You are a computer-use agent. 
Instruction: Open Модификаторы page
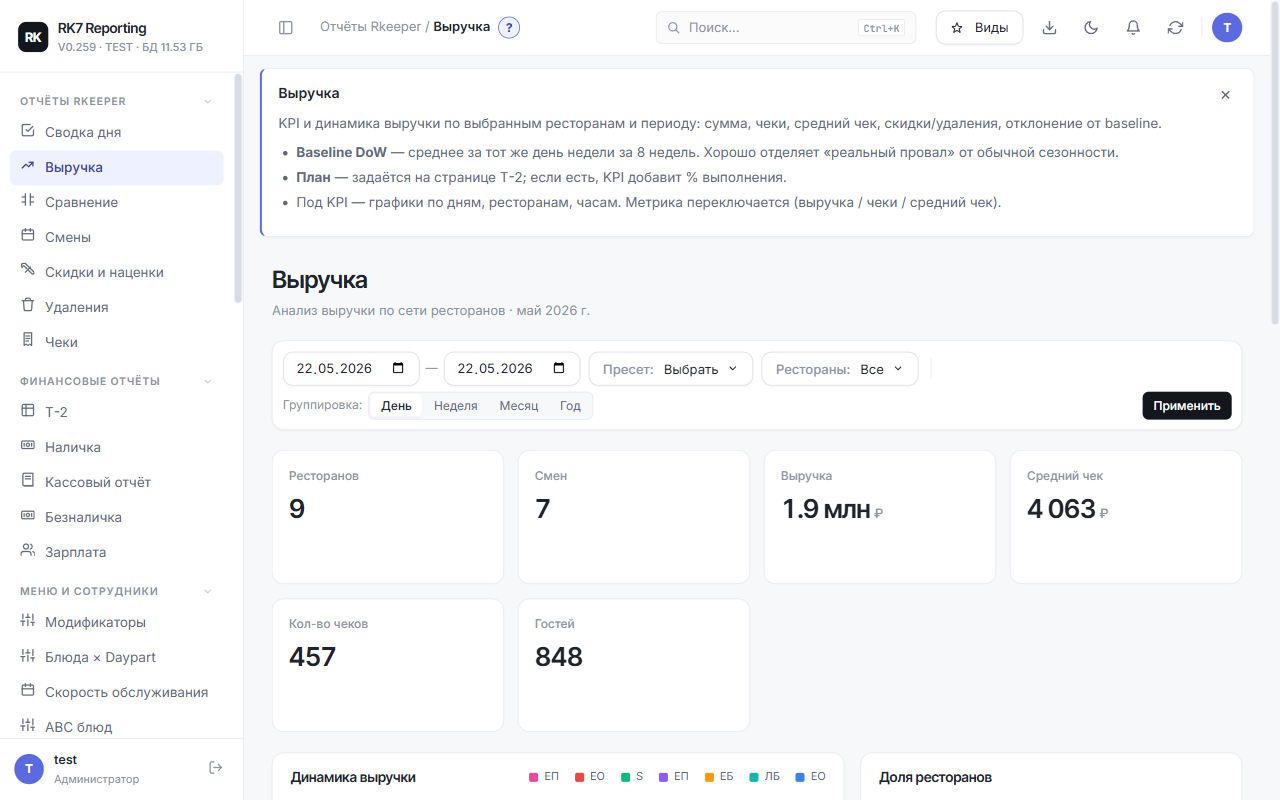pos(117,622)
